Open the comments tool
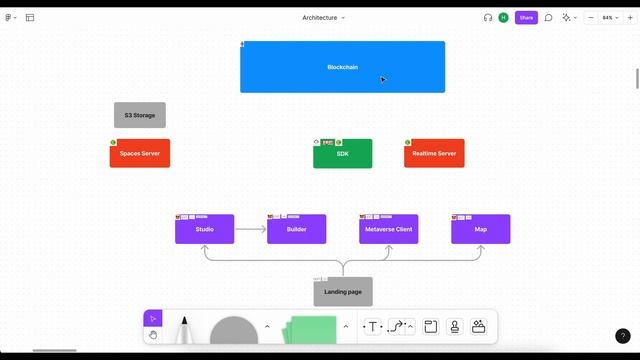Image resolution: width=640 pixels, height=360 pixels. point(549,18)
